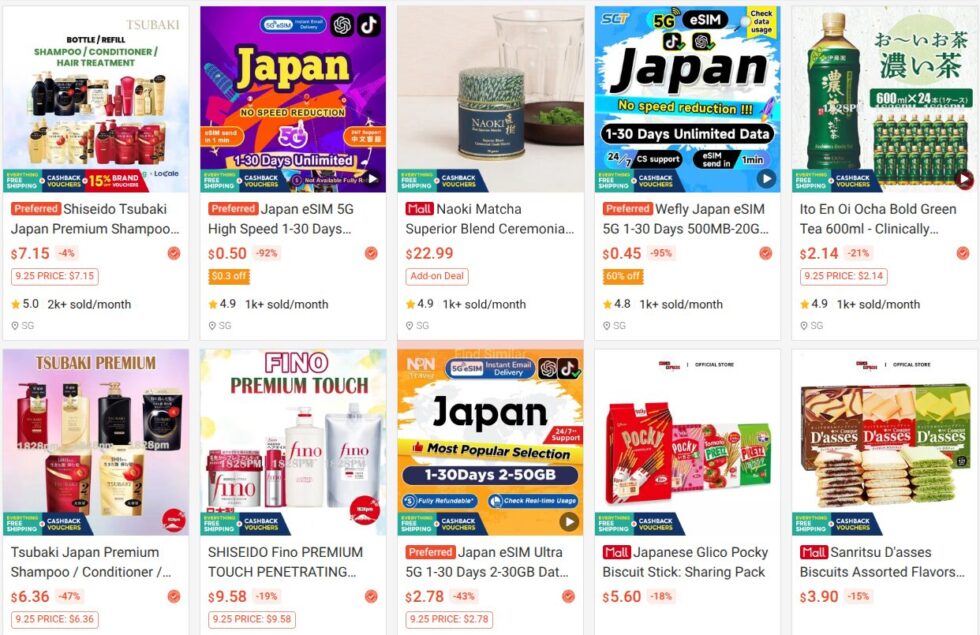The width and height of the screenshot is (980, 635).
Task: Play video on Japan eSIM 5G High Speed thumbnail
Action: pyautogui.click(x=373, y=179)
